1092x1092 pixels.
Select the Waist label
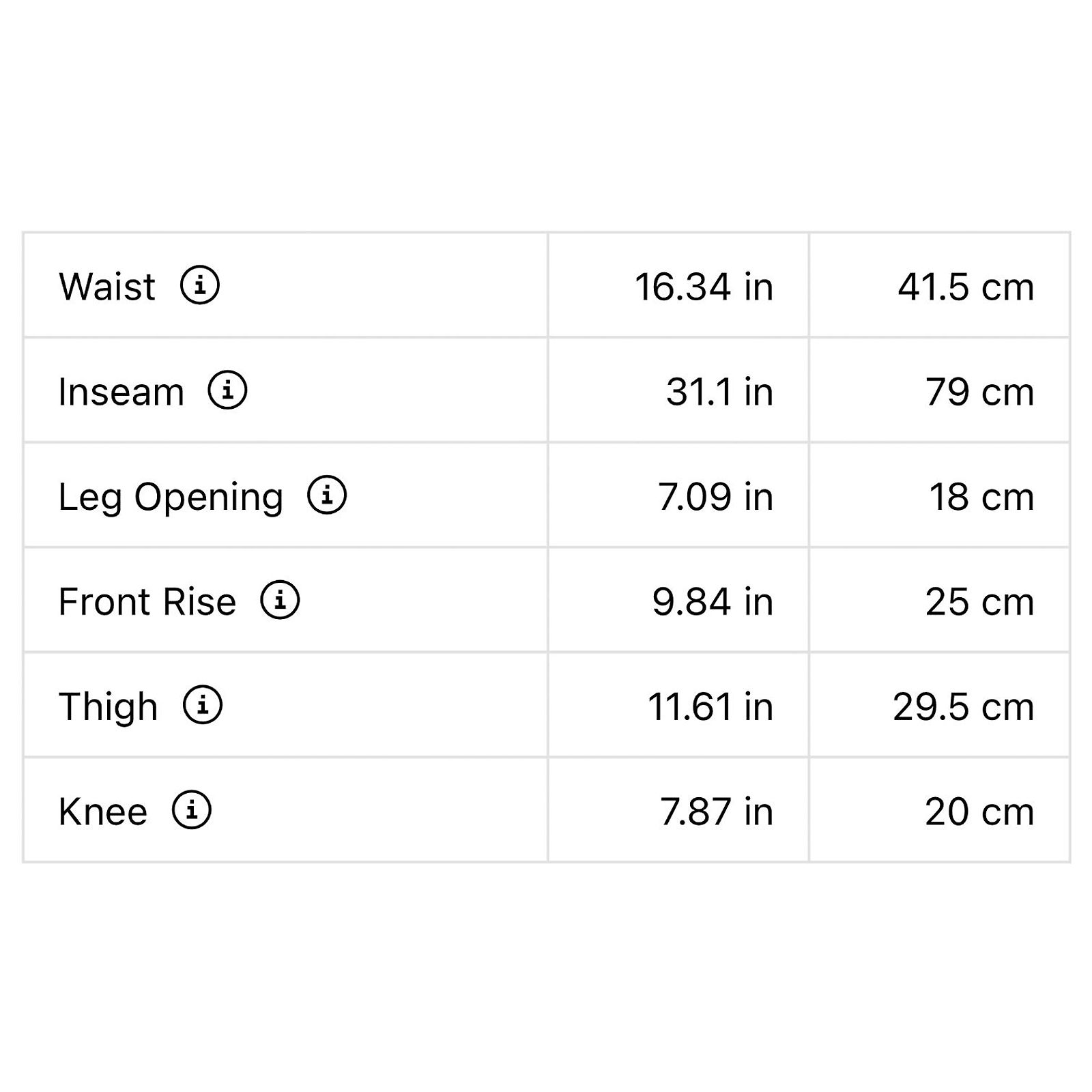tap(107, 287)
